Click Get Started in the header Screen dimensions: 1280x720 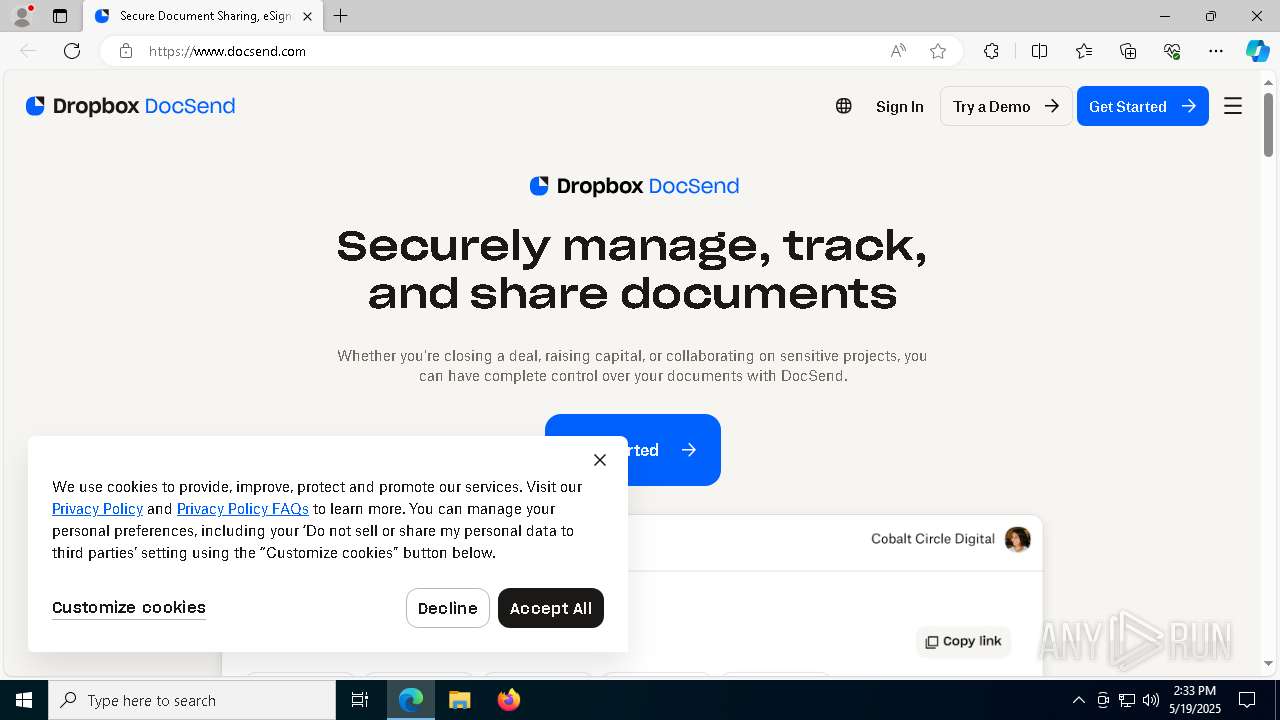[1143, 106]
